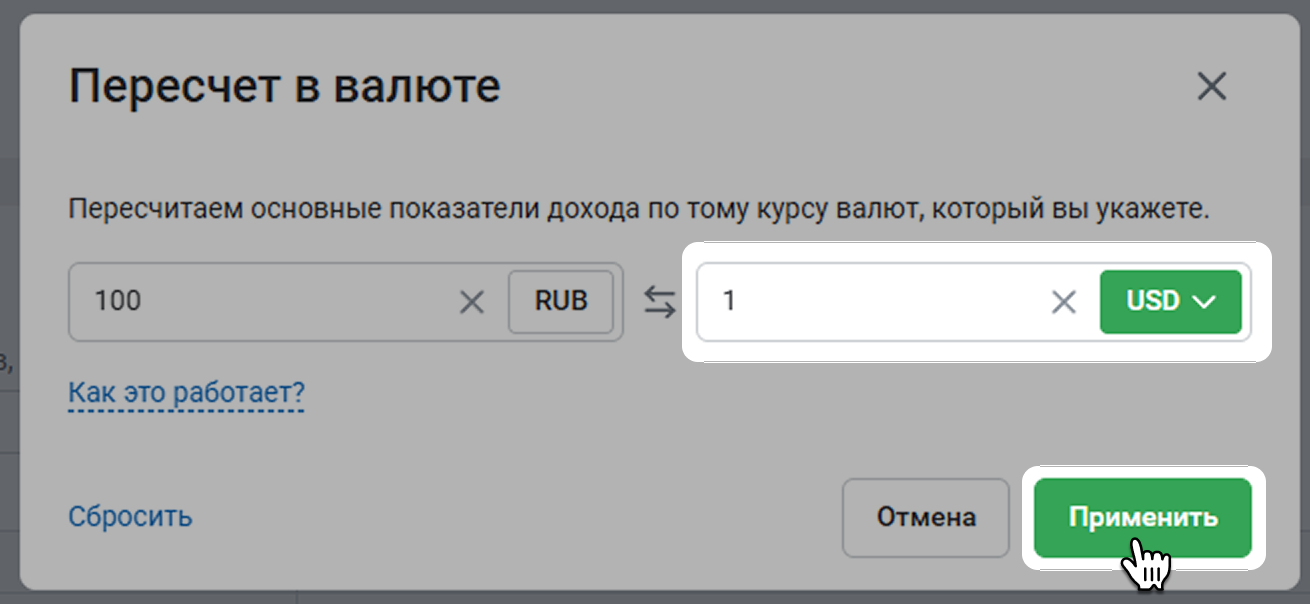
Task: Select the RUB currency button
Action: point(560,301)
